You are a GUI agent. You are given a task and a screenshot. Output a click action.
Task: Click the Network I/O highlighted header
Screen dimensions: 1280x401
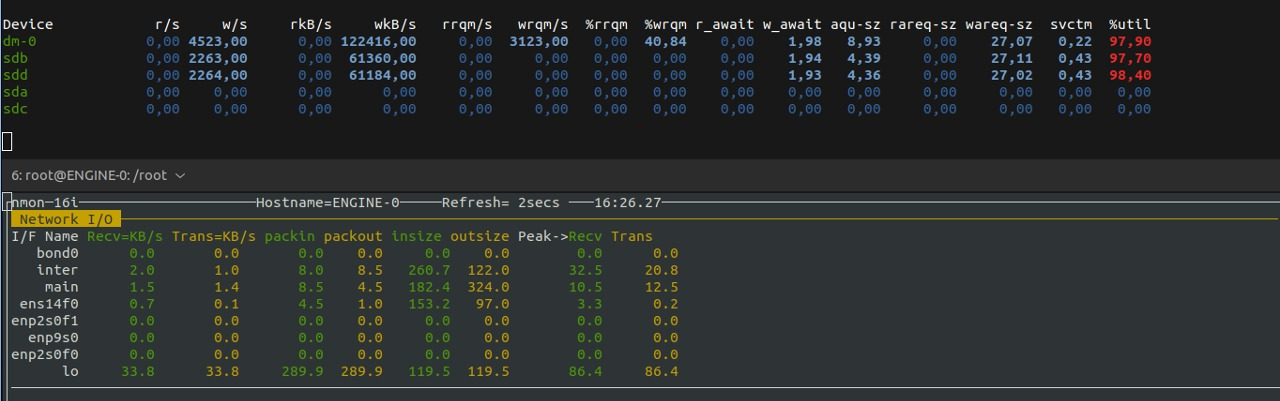66,219
